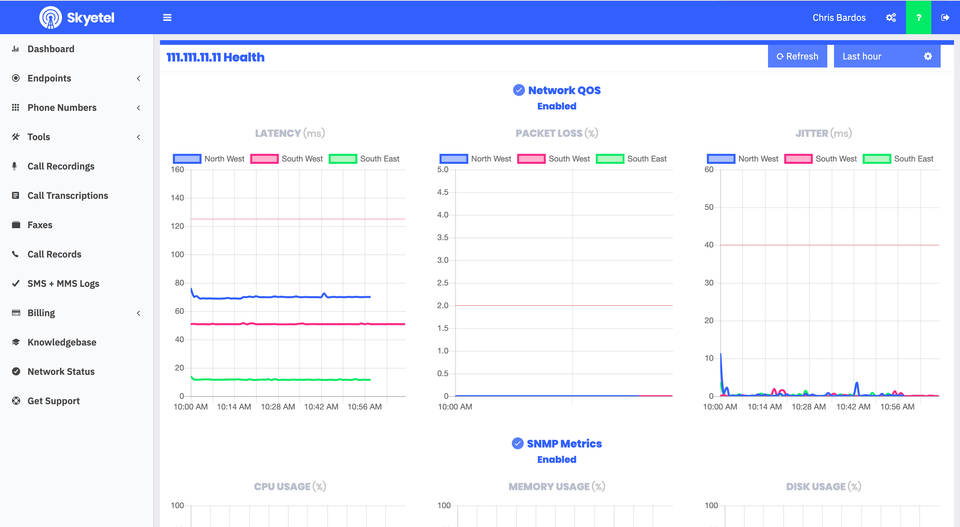Hide North West series in Latency legend
This screenshot has height=527, width=960.
[x=186, y=159]
